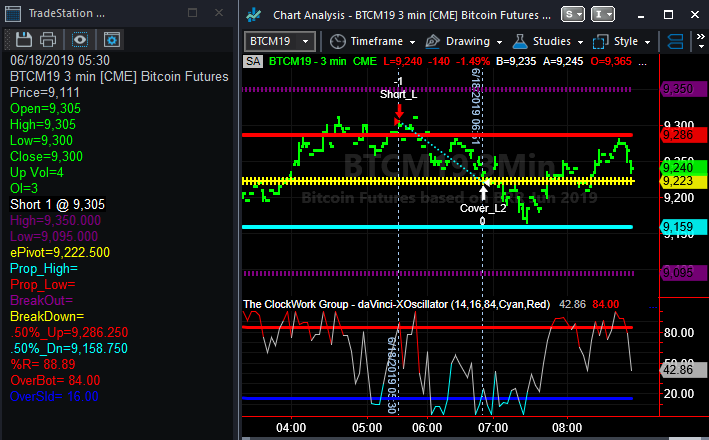Open the Drawing tools menu
709x440 pixels.
click(464, 42)
